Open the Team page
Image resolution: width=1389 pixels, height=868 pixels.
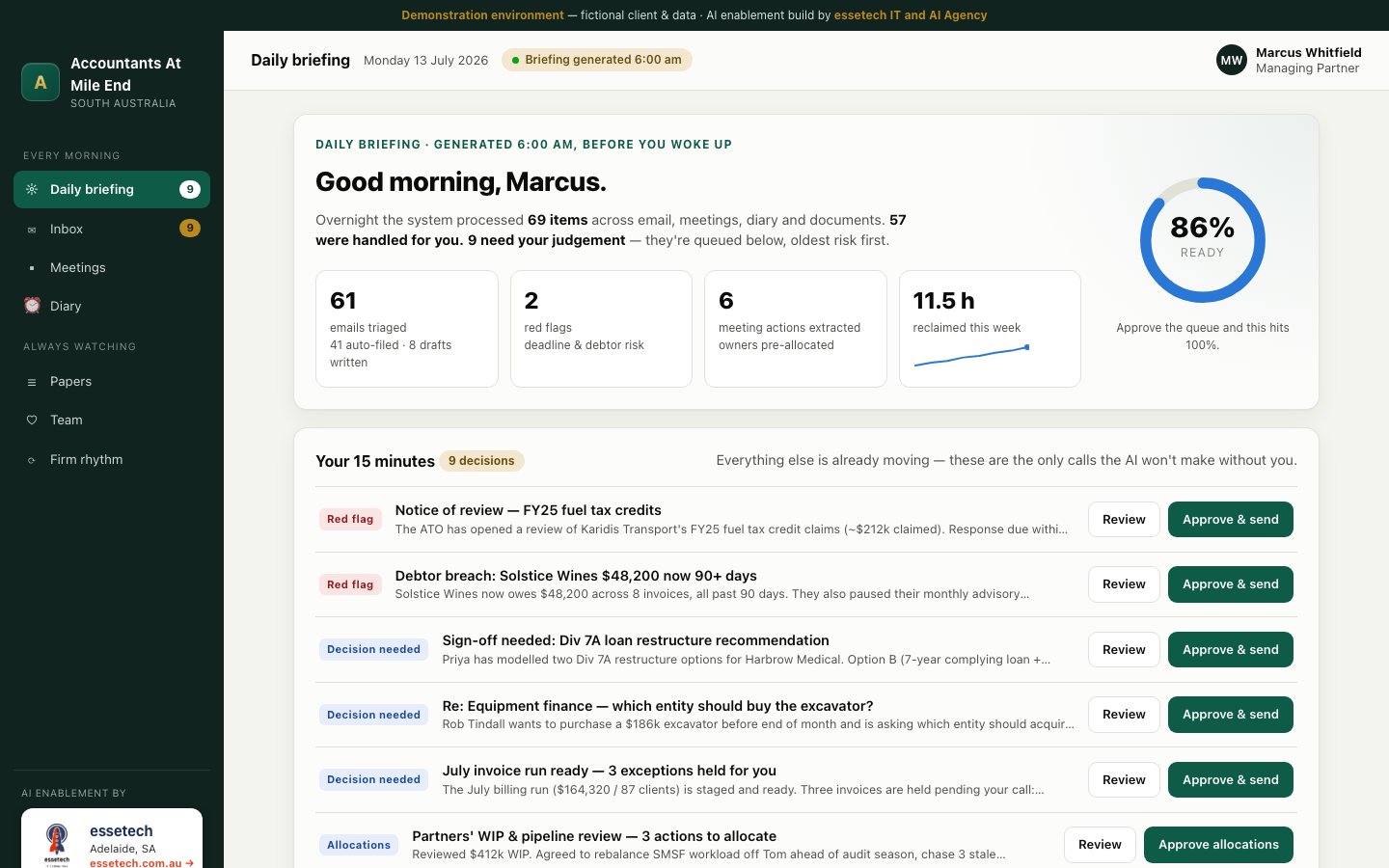(112, 420)
